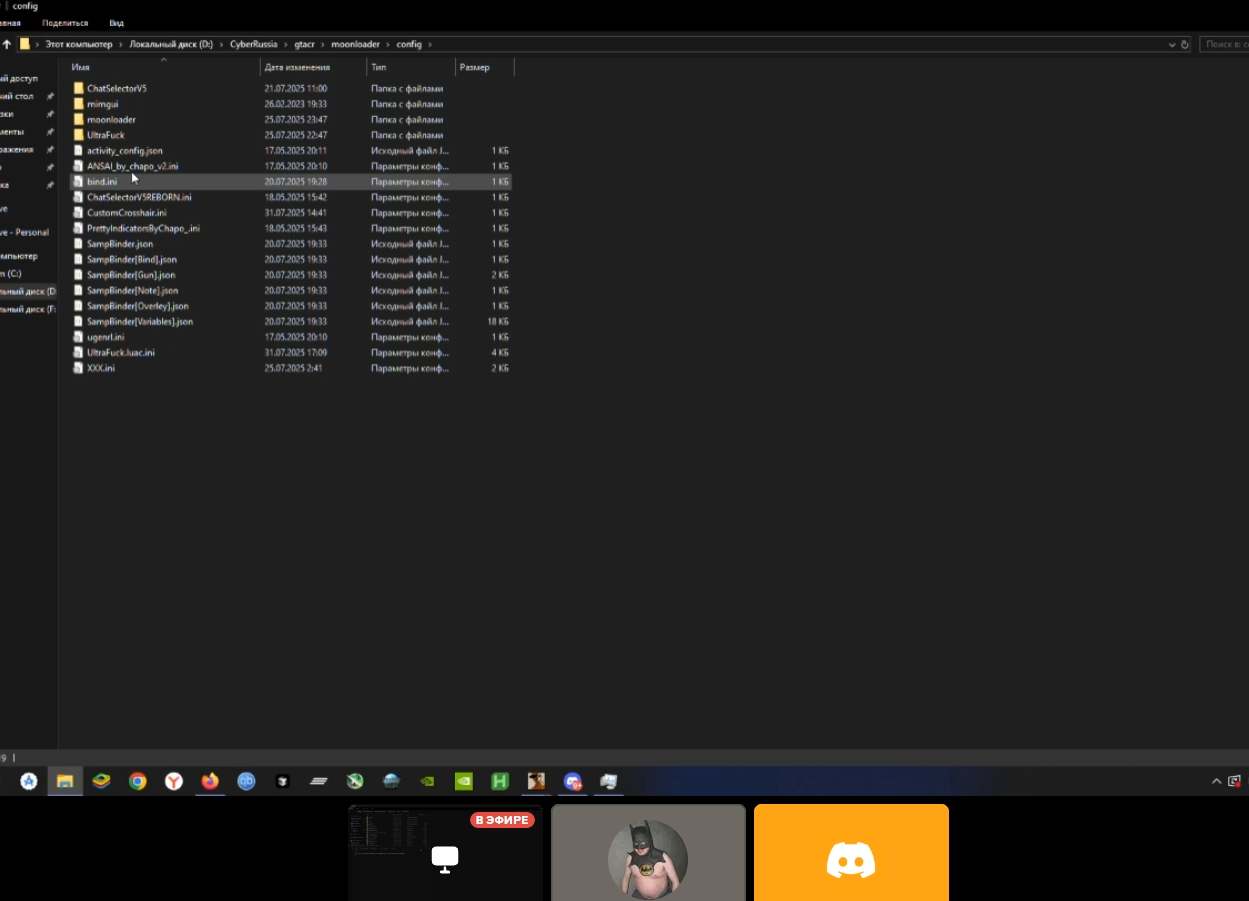Click the search field in Explorer
The height and width of the screenshot is (901, 1249).
point(1224,44)
